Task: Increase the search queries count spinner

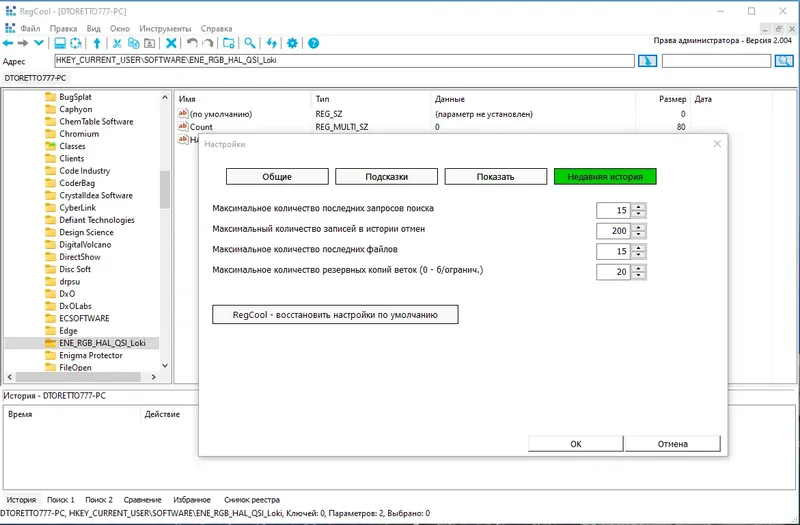Action: tap(639, 207)
